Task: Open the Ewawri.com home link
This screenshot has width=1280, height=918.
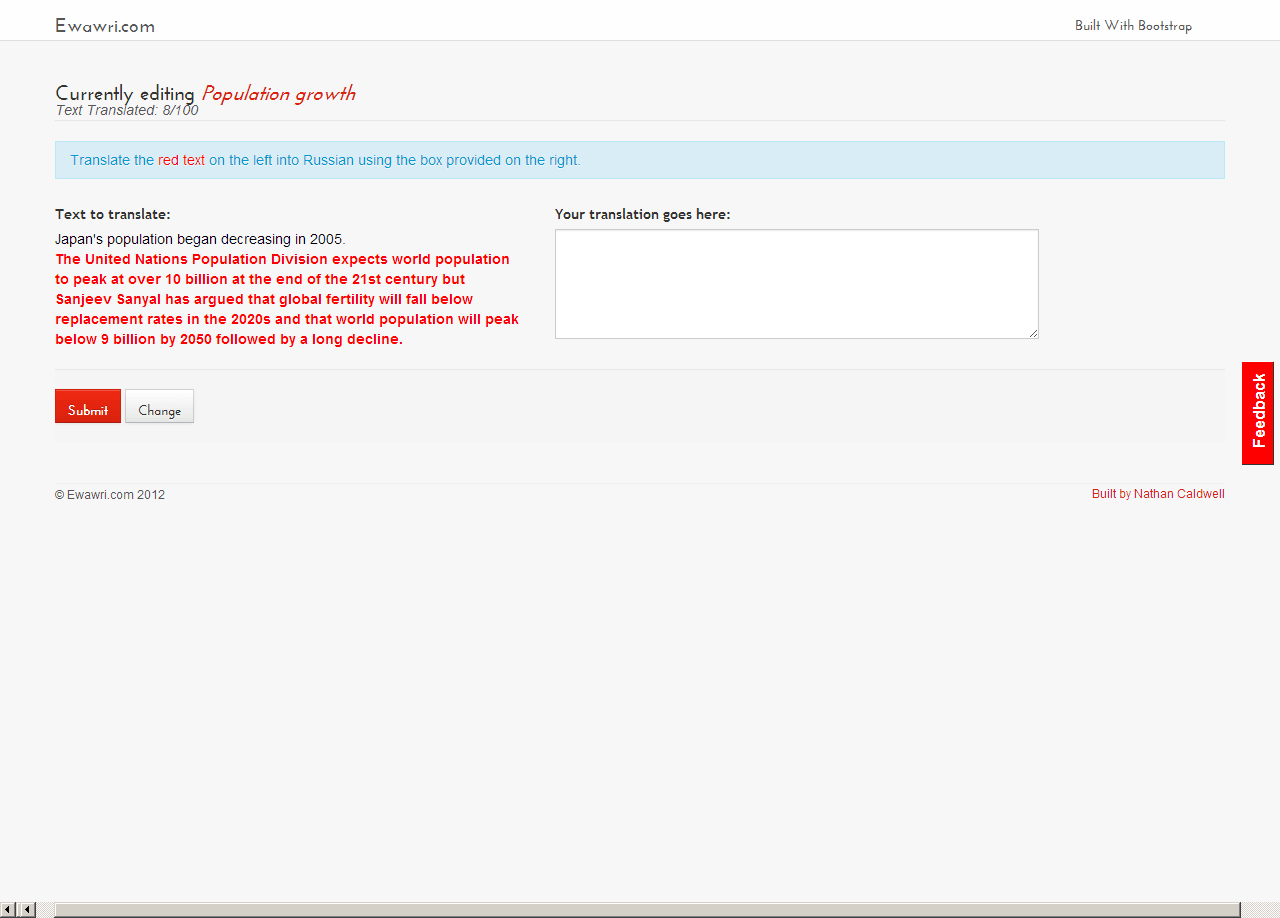Action: click(105, 26)
